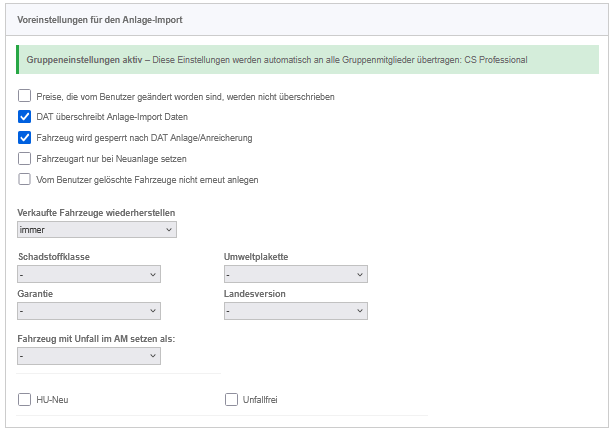Image resolution: width=613 pixels, height=431 pixels.
Task: Check 'Vom Benutzer gelöschte Fahrzeuge' option
Action: click(x=25, y=179)
